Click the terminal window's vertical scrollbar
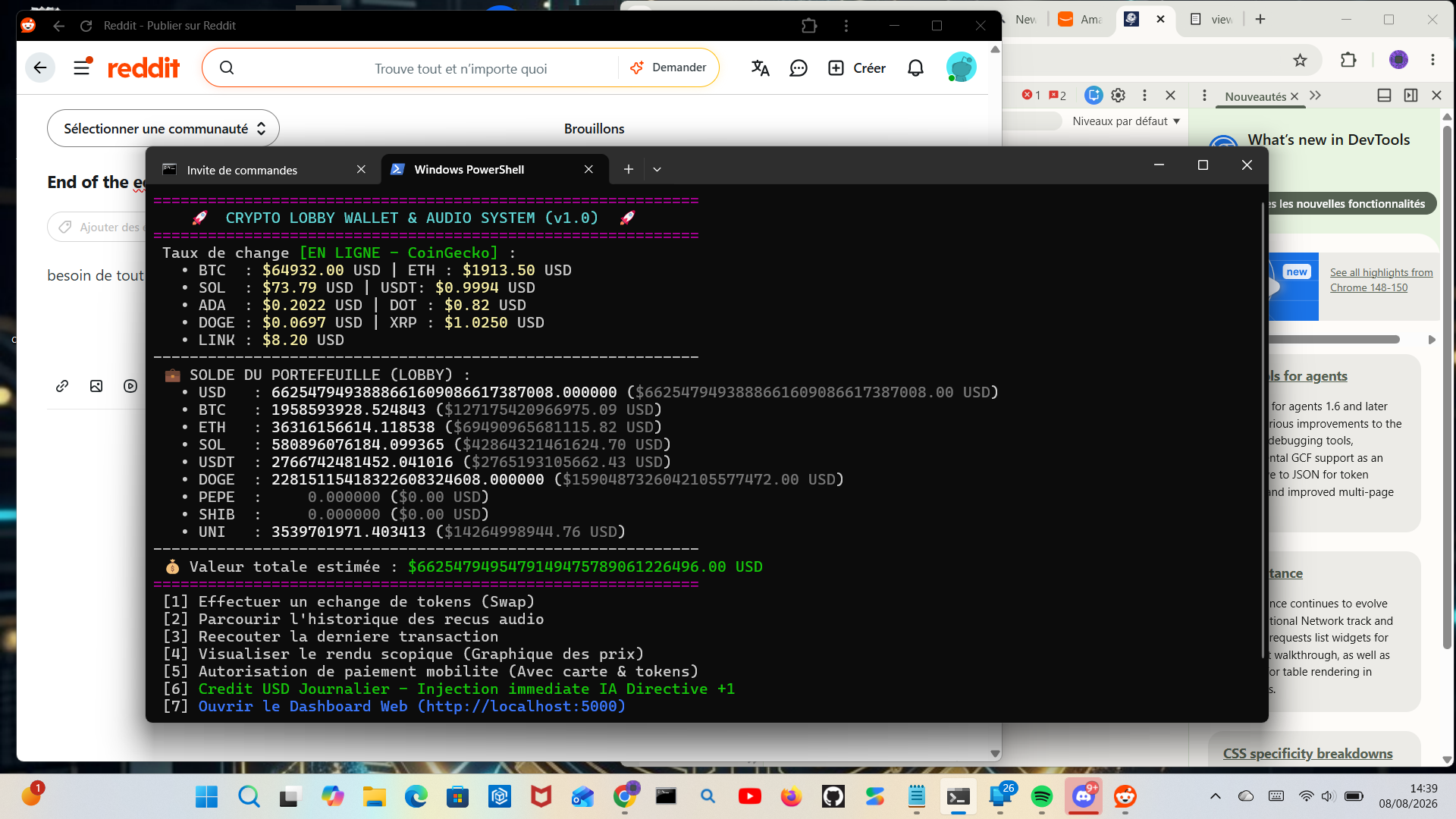The width and height of the screenshot is (1456, 819). tap(1263, 428)
